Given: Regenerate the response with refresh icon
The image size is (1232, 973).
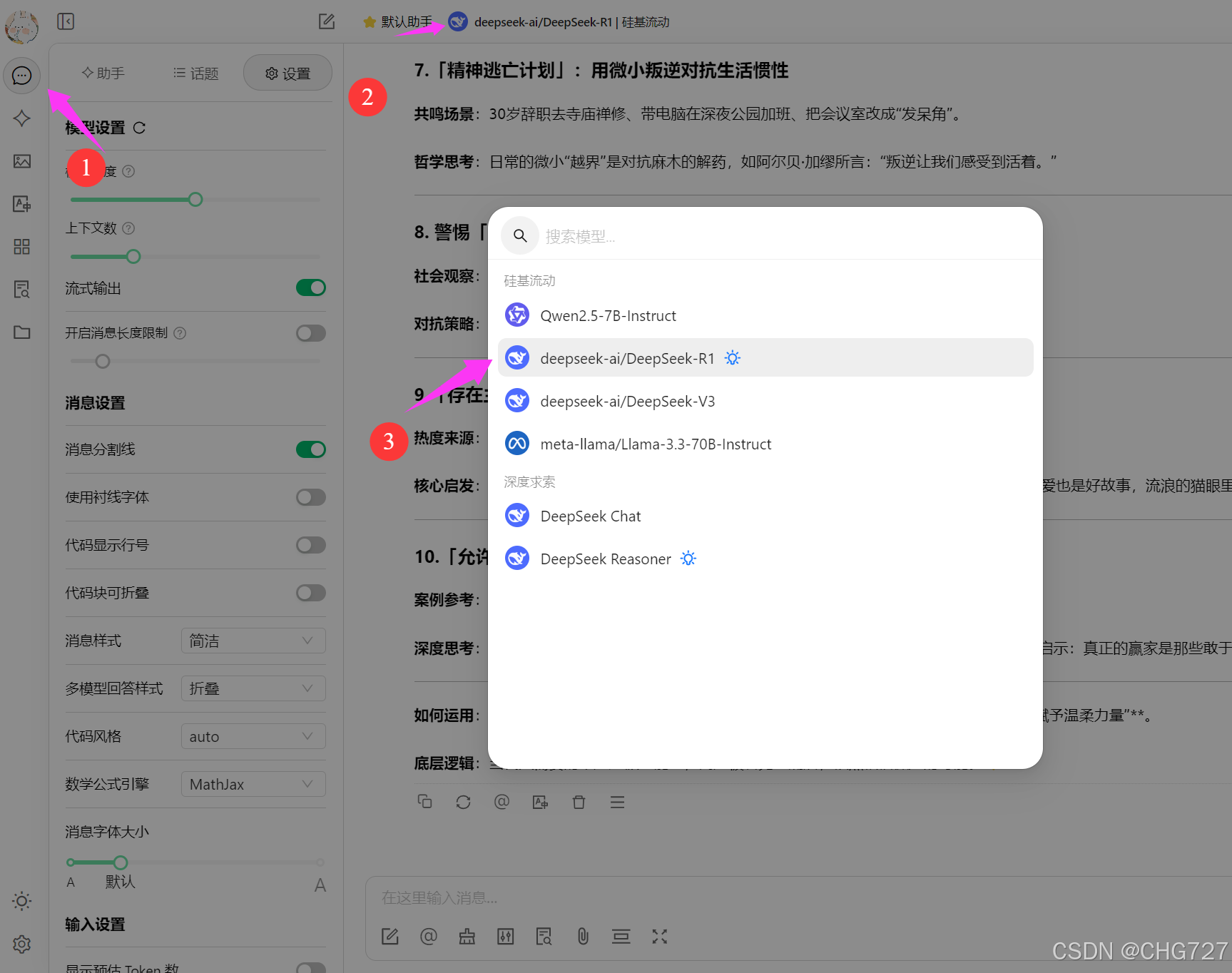Looking at the screenshot, I should (x=463, y=802).
